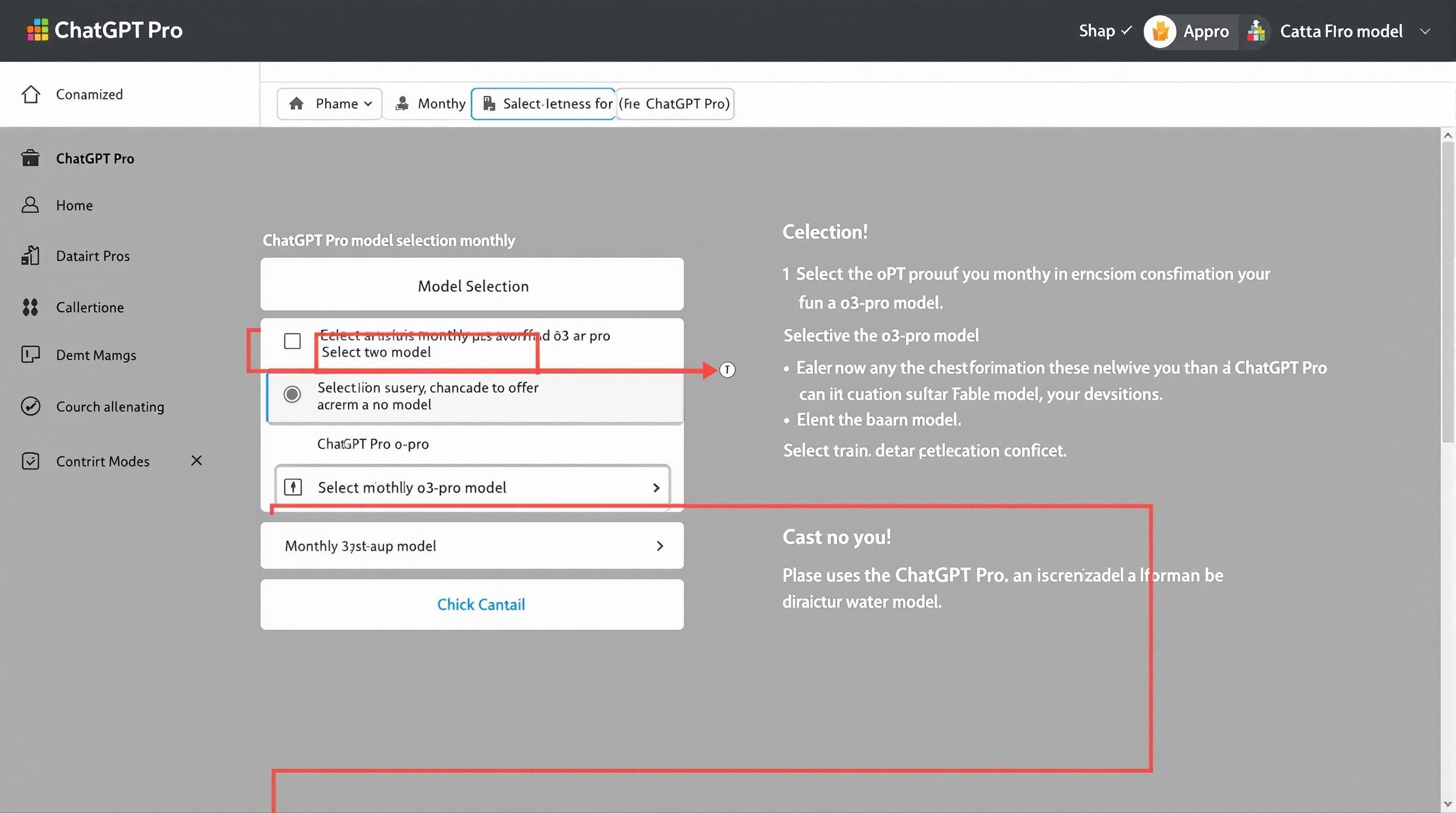Click the house icon in Phame breadcrumb
The width and height of the screenshot is (1456, 813).
[296, 103]
